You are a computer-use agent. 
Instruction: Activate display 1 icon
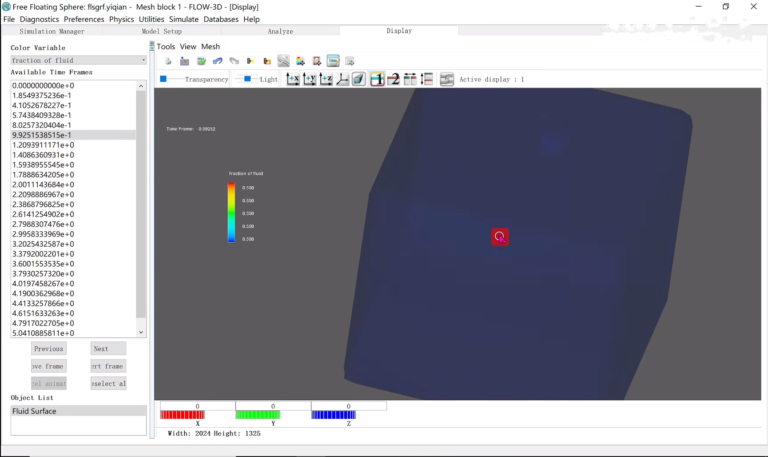coord(377,79)
